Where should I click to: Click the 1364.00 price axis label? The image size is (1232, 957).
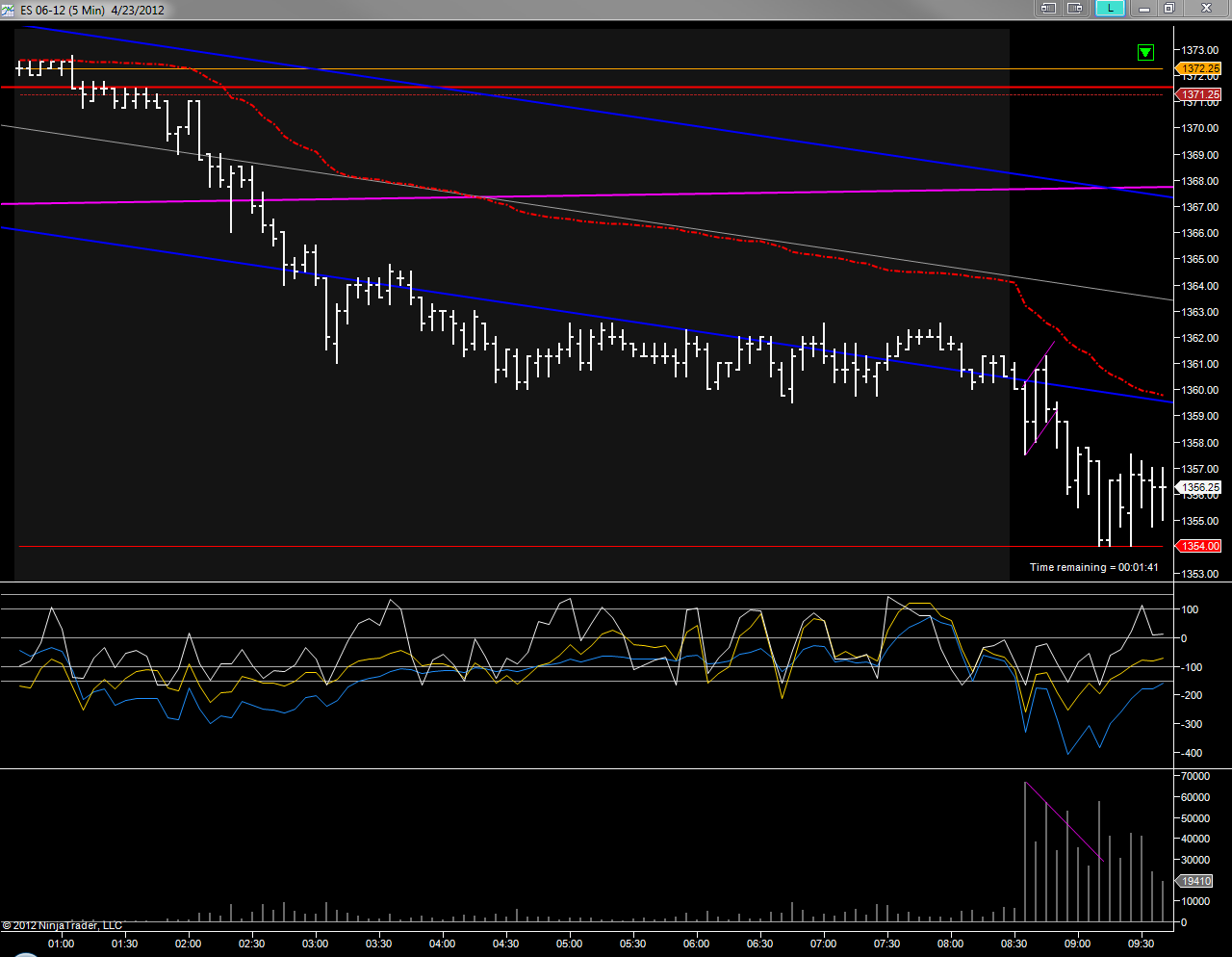1200,286
